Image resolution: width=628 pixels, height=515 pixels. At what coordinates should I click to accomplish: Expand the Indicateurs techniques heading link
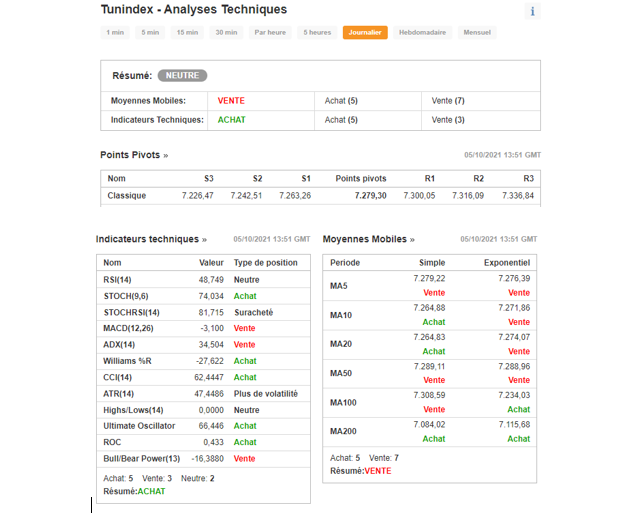151,239
